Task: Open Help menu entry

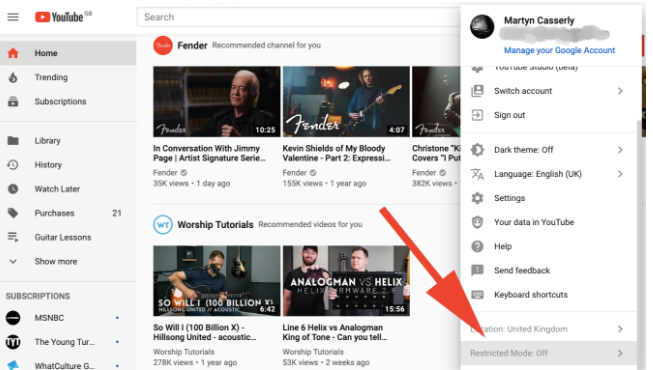Action: [x=548, y=246]
